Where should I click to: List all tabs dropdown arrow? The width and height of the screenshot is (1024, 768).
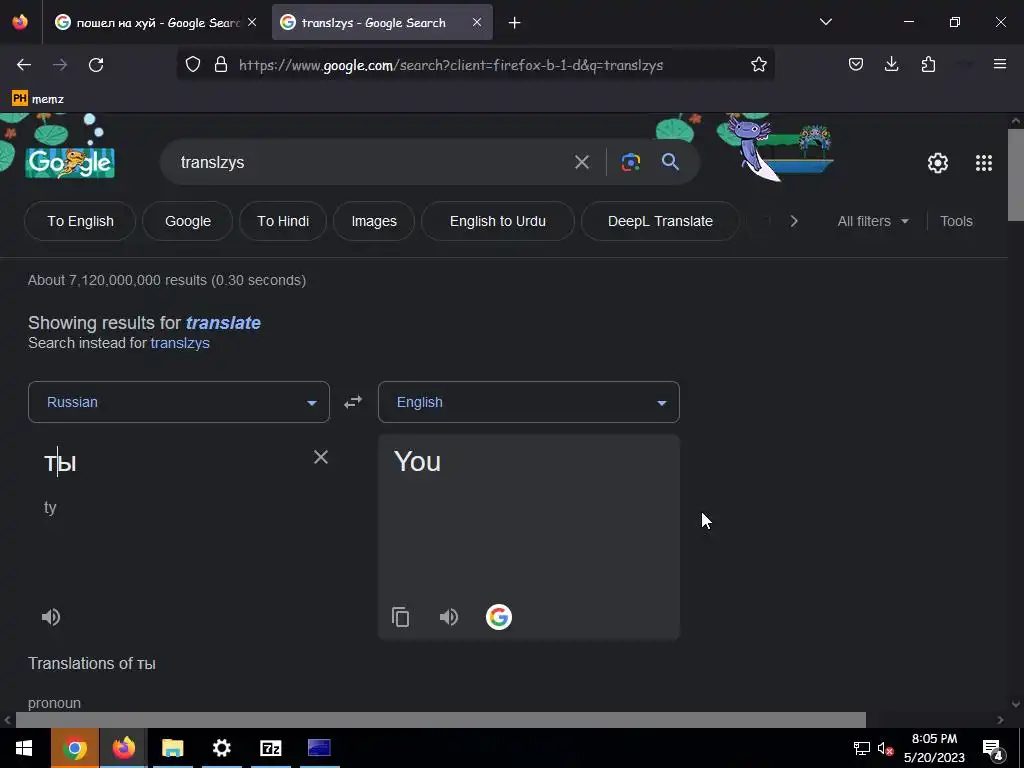pos(825,22)
